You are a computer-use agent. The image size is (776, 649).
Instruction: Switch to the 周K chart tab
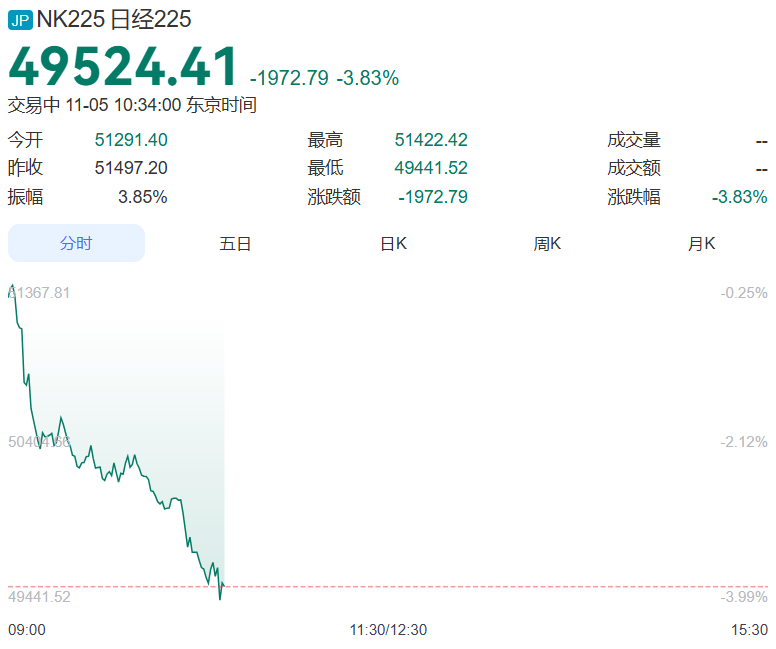pos(547,243)
